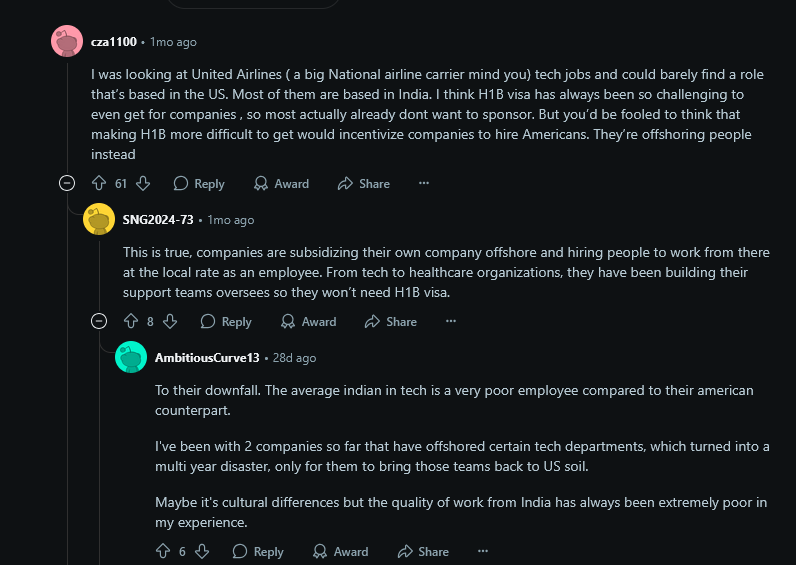The image size is (796, 565).
Task: Collapse cza1100's comment thread
Action: (67, 183)
